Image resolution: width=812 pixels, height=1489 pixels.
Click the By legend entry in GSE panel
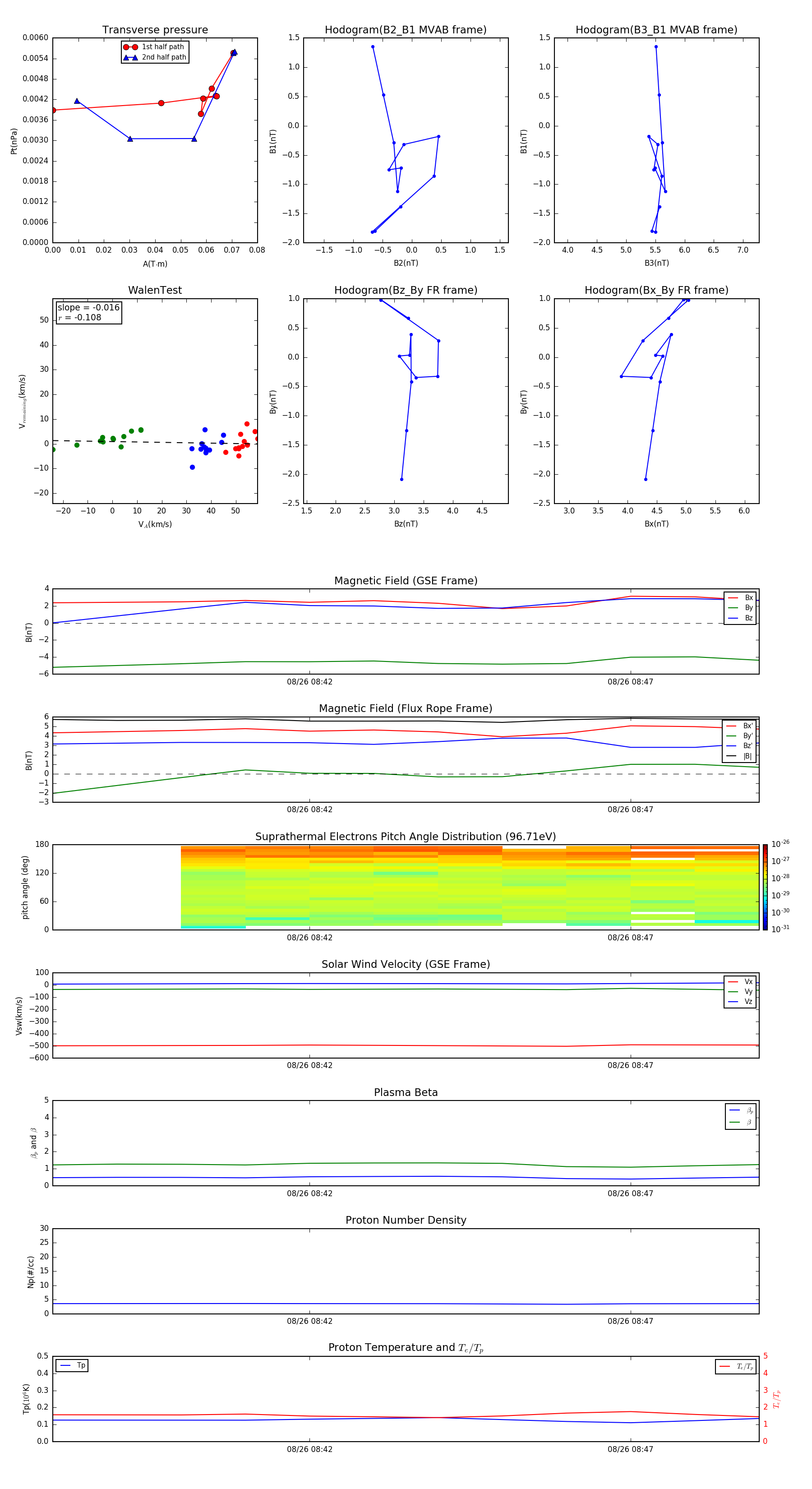(x=740, y=607)
